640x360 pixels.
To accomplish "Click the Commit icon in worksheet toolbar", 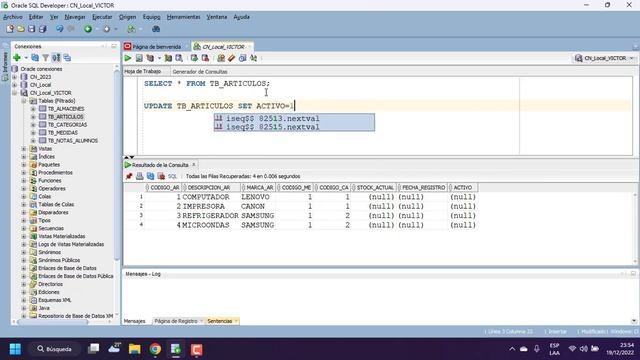I will click(194, 58).
